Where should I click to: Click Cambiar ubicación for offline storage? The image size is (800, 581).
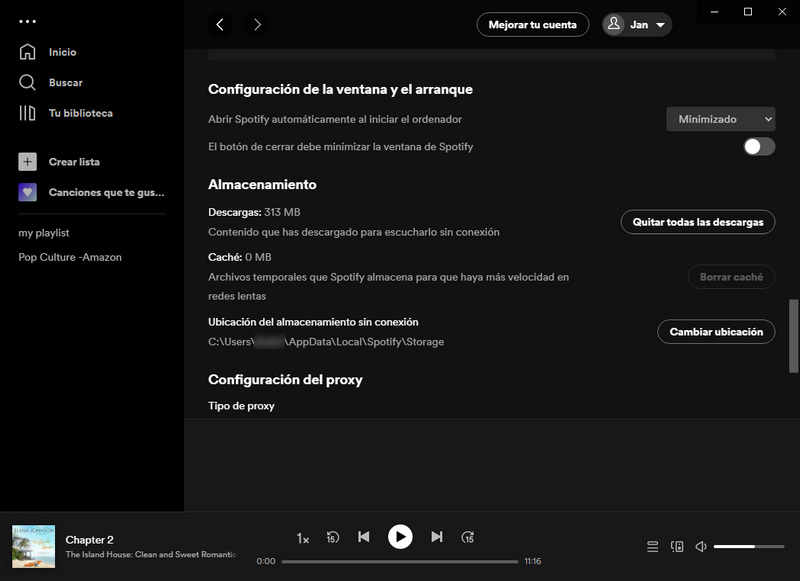click(x=716, y=331)
